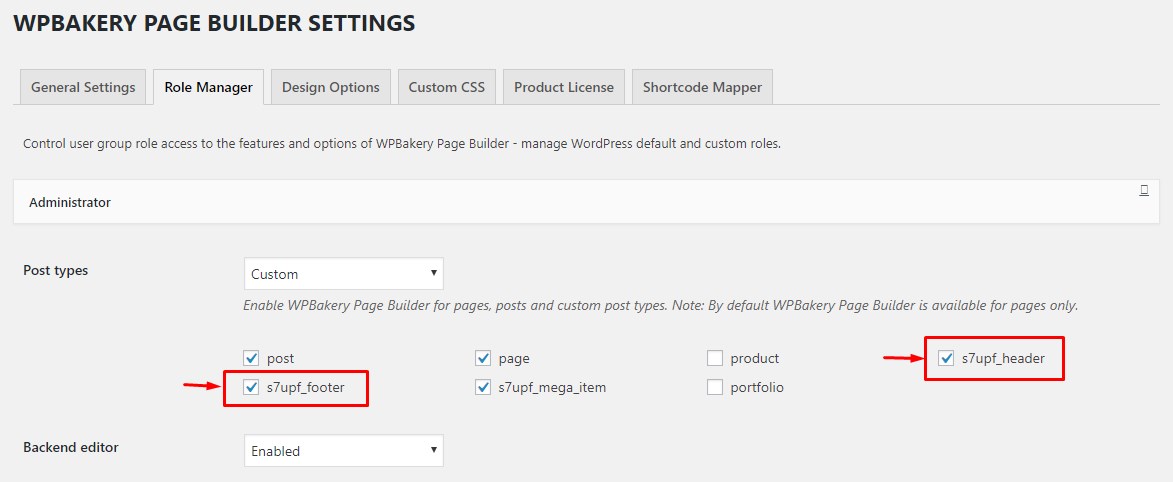Open the Custom CSS tab
Image resolution: width=1173 pixels, height=482 pixels.
[x=446, y=87]
